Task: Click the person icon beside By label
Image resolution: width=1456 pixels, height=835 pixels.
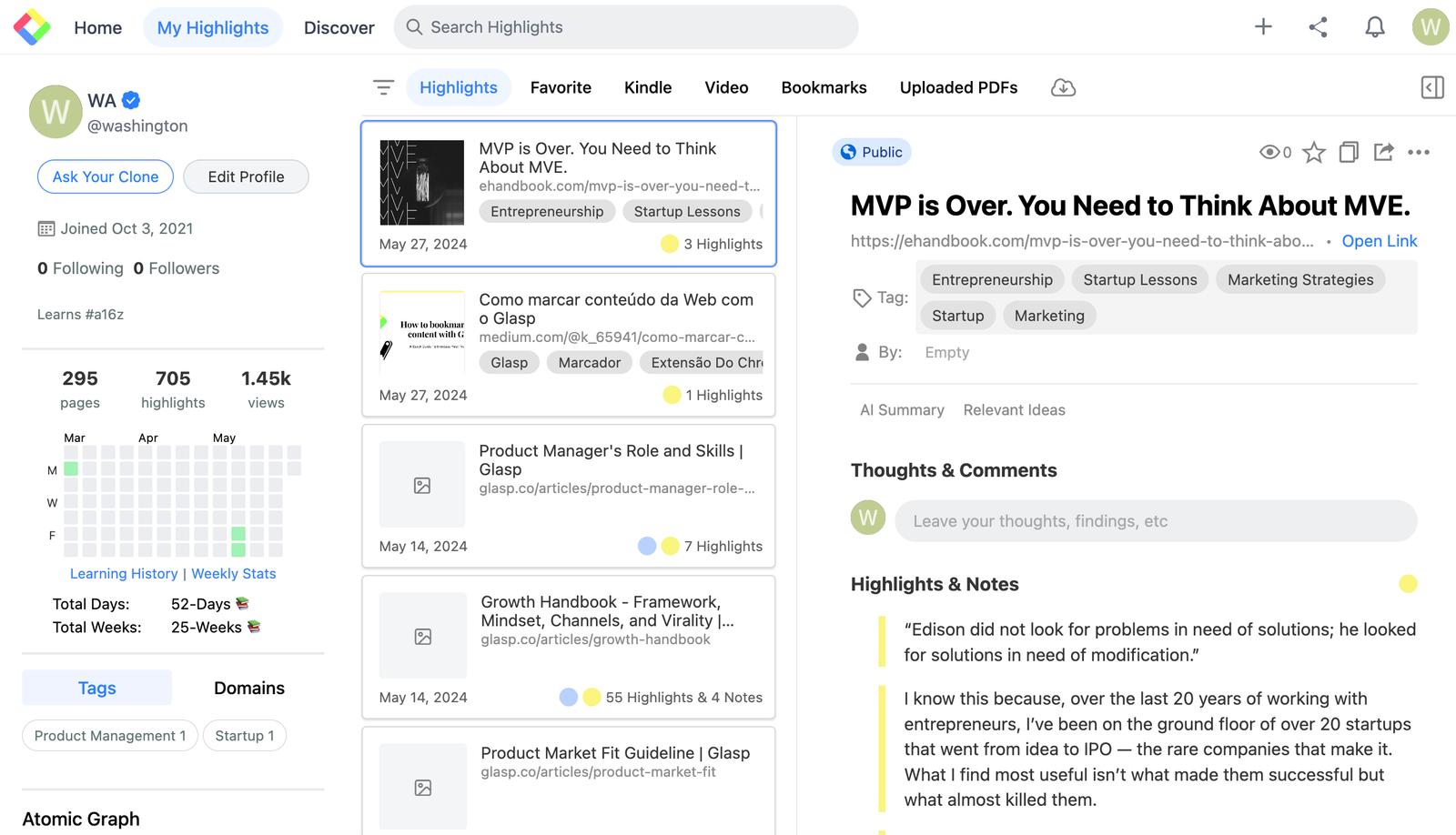Action: [863, 352]
